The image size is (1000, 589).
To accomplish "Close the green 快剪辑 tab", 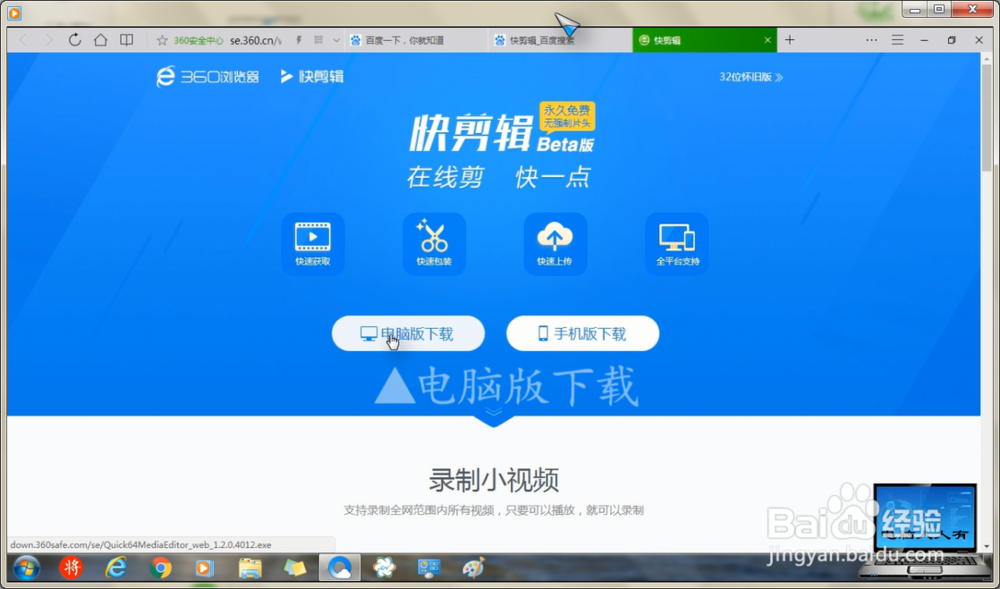I will pos(767,40).
